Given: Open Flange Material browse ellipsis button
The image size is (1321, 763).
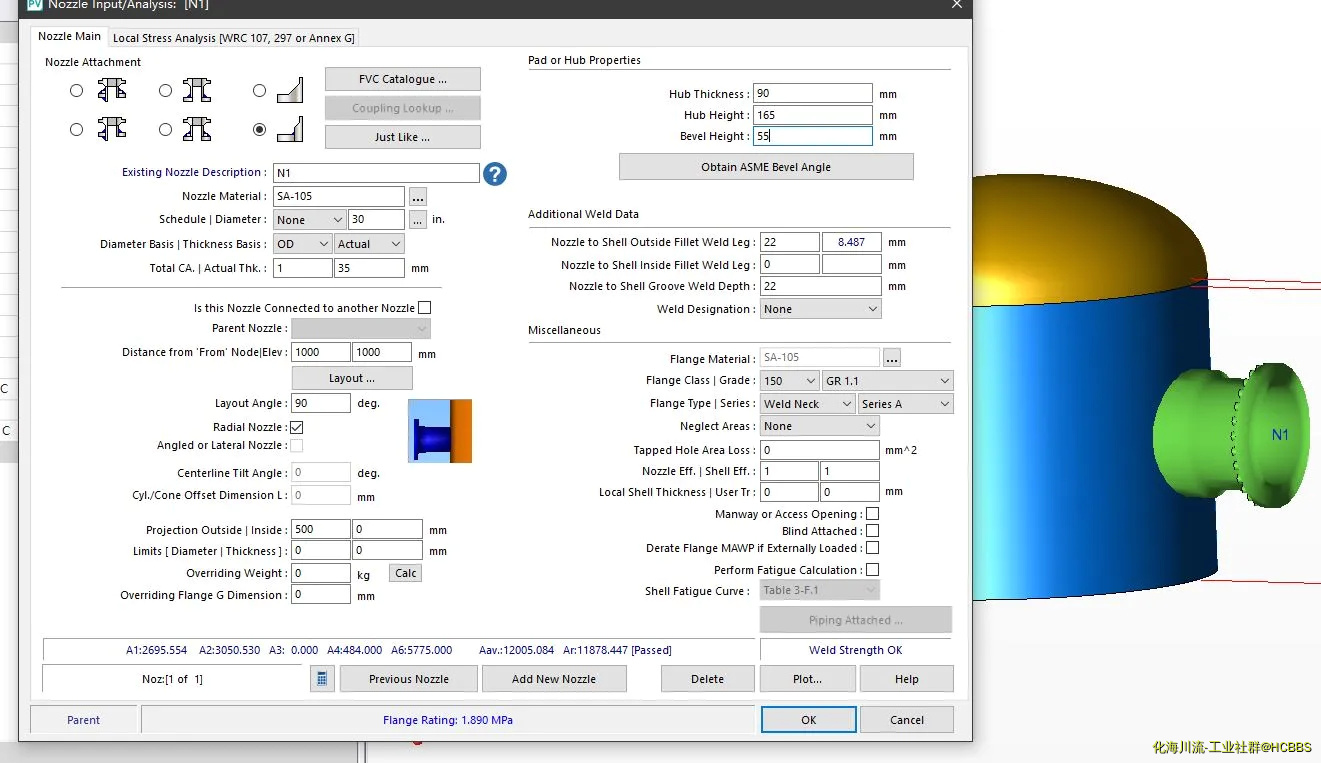Looking at the screenshot, I should tap(893, 358).
